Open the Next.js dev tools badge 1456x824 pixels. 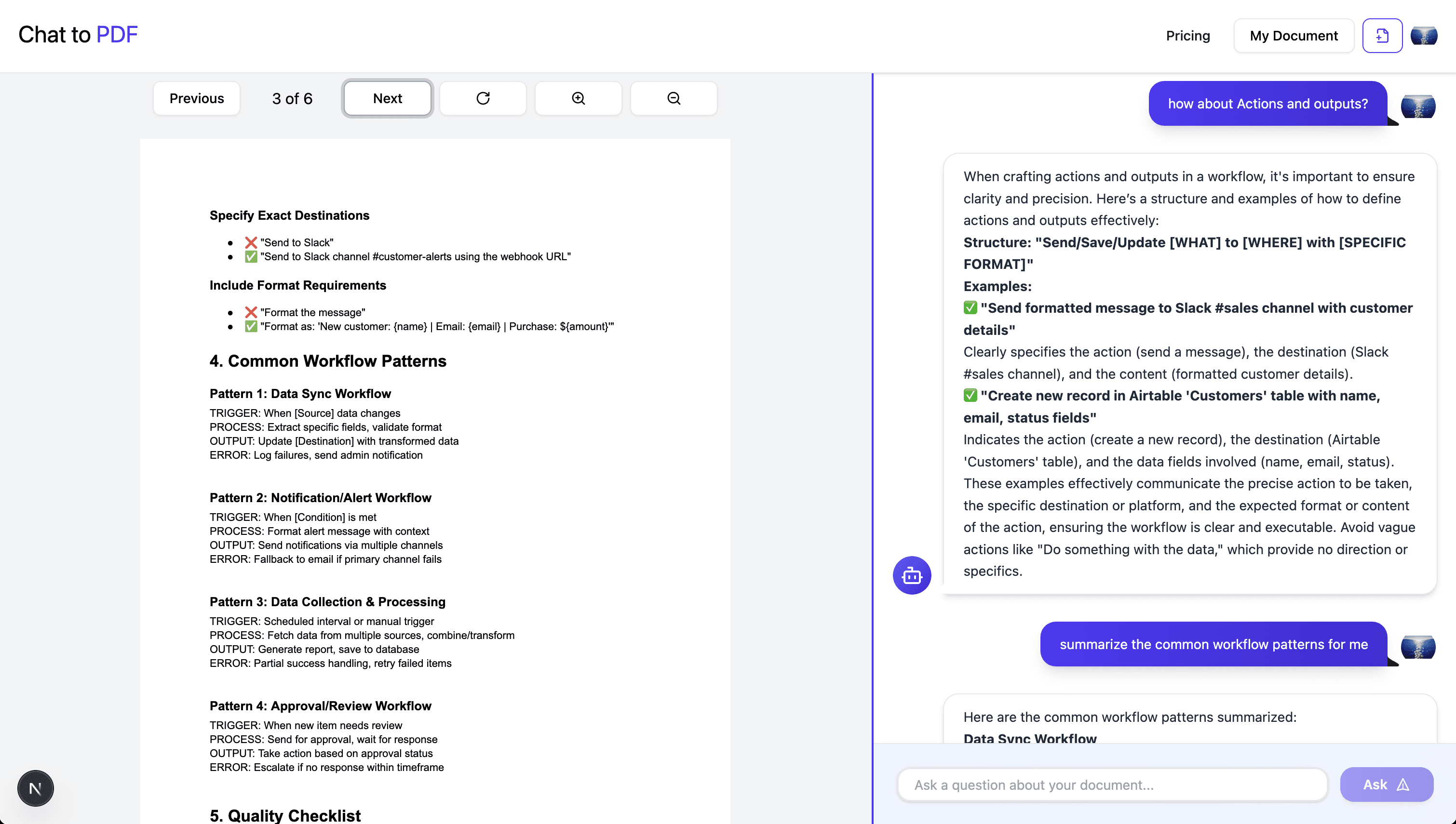(35, 788)
